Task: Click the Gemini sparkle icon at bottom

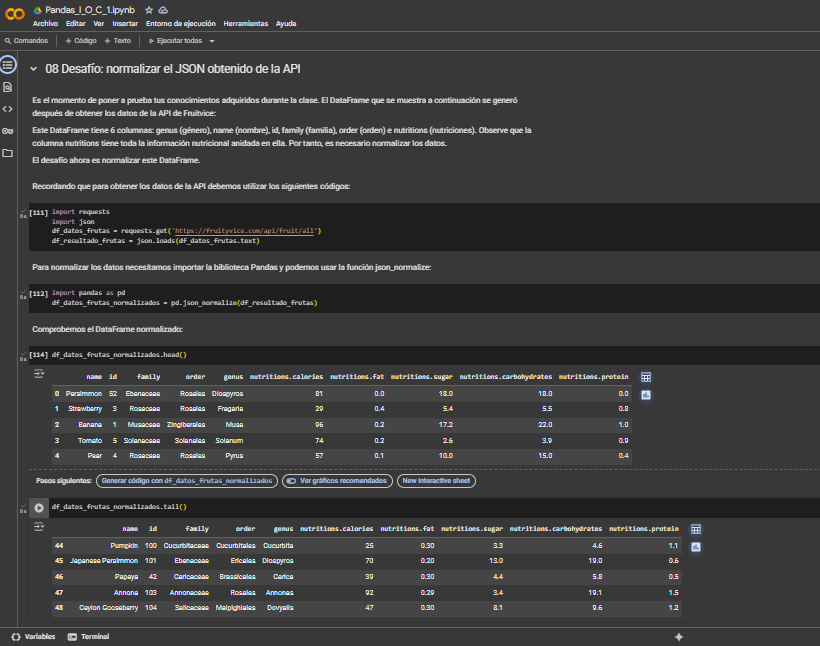Action: (x=679, y=637)
